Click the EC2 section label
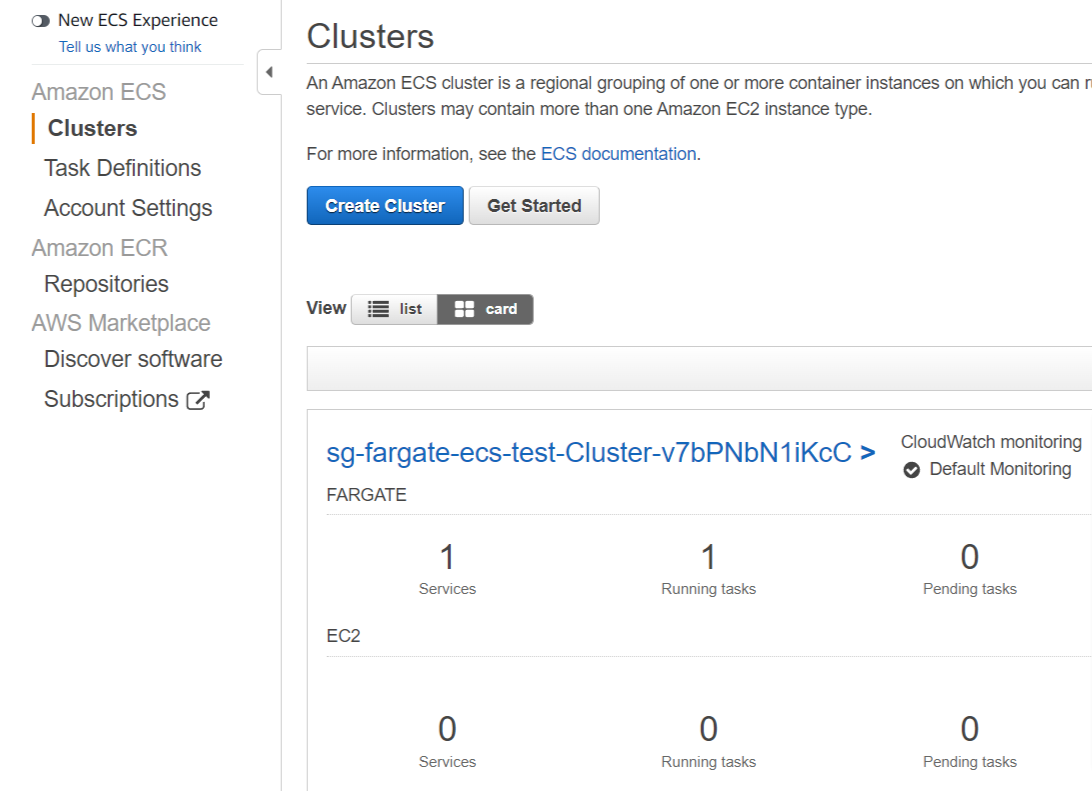1092x791 pixels. click(x=343, y=636)
